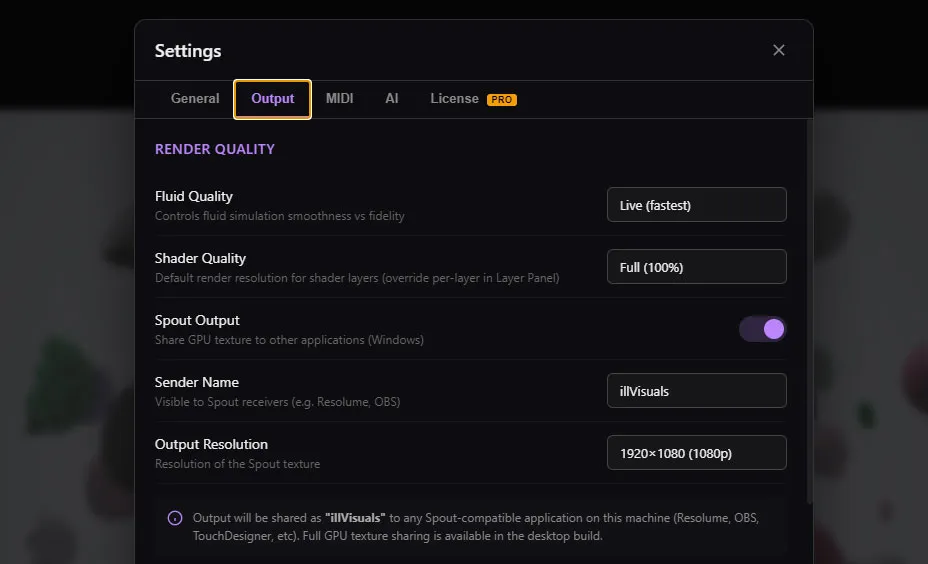Expand the Shader Quality dropdown
This screenshot has width=928, height=564.
[696, 267]
